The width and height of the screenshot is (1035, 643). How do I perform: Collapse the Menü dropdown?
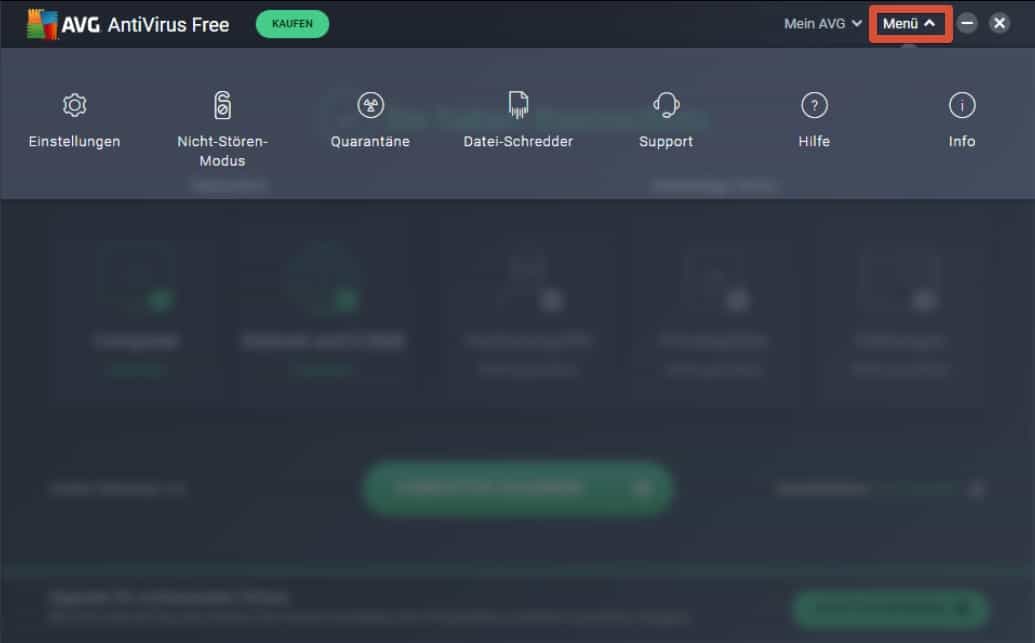pos(910,24)
